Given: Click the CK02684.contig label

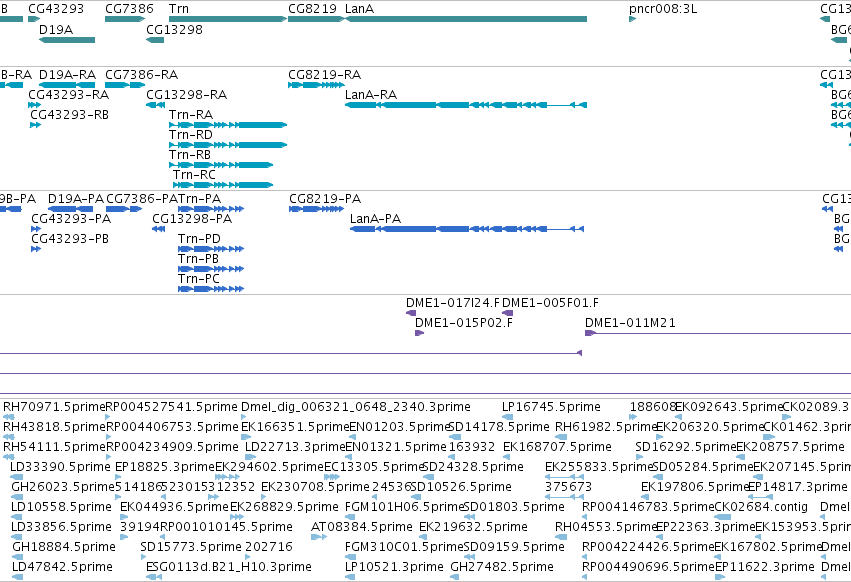Looking at the screenshot, I should (761, 507).
